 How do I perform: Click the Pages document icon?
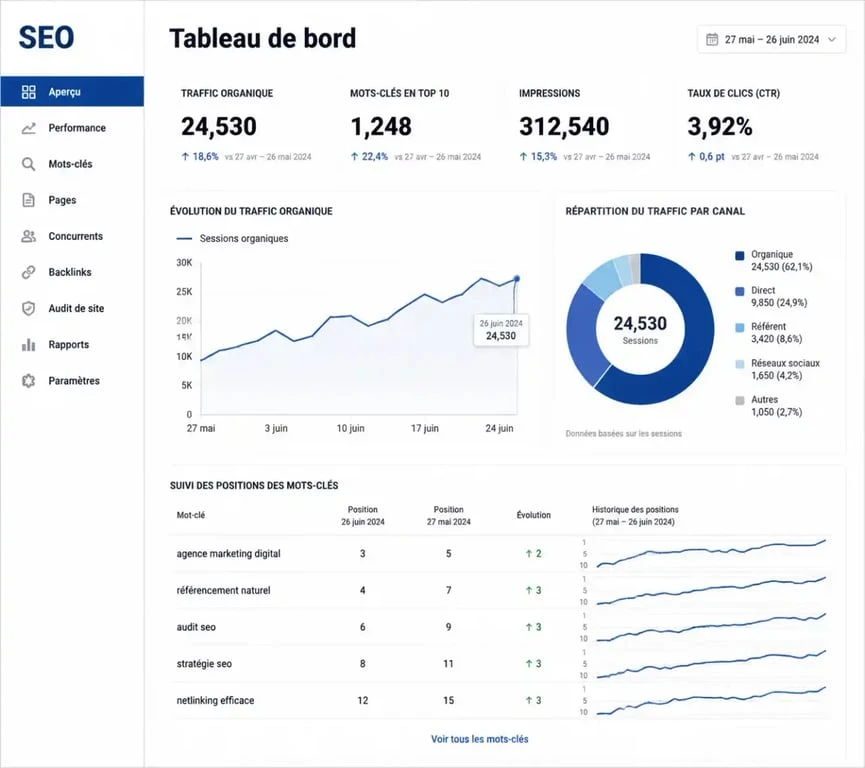[x=29, y=200]
